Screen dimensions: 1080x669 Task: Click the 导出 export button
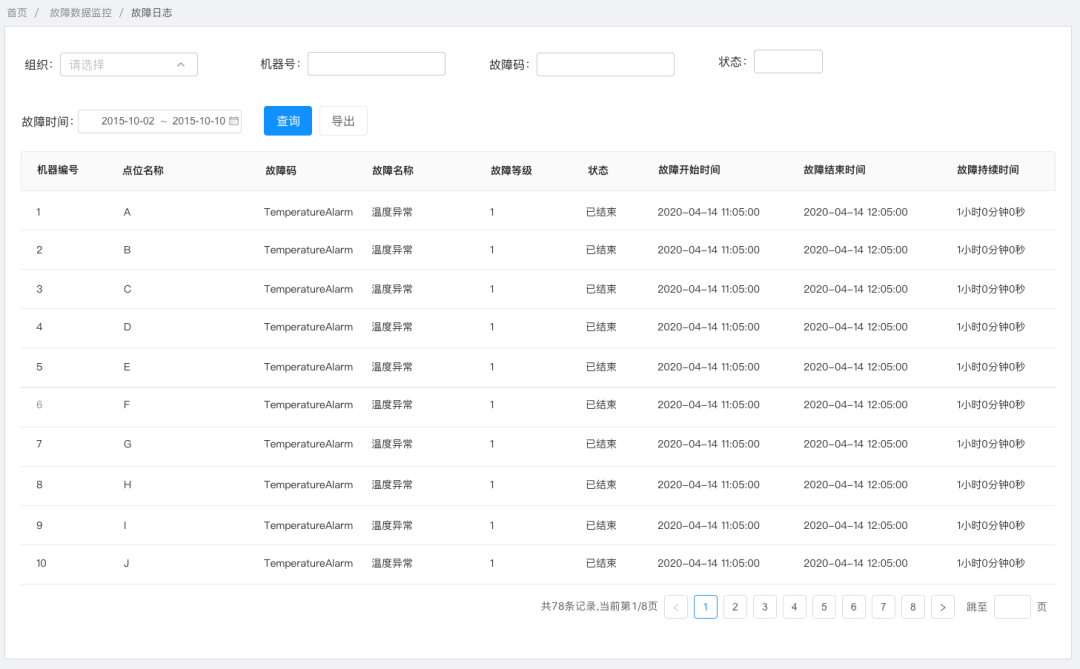pyautogui.click(x=343, y=120)
